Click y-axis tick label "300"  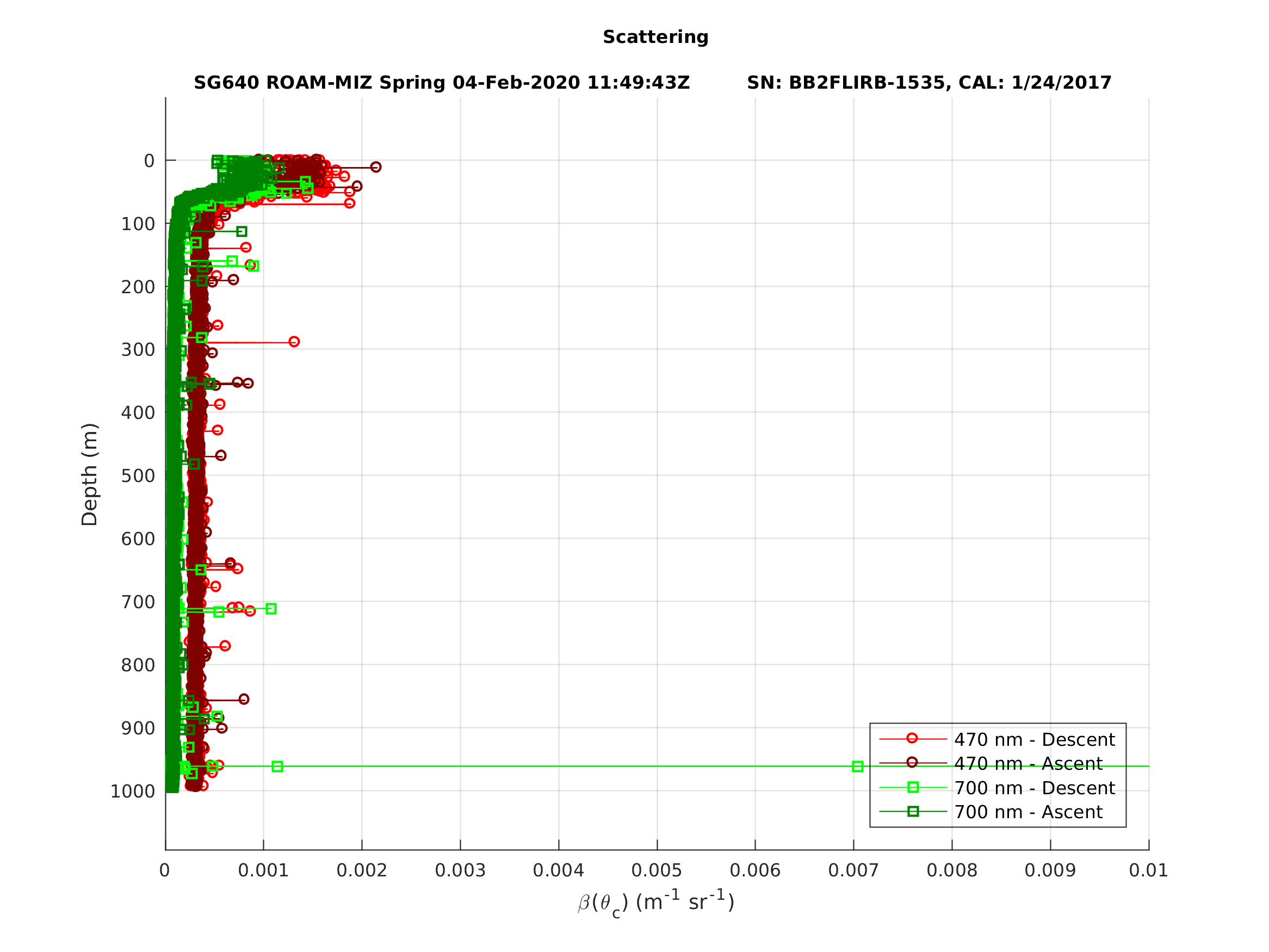pos(138,350)
